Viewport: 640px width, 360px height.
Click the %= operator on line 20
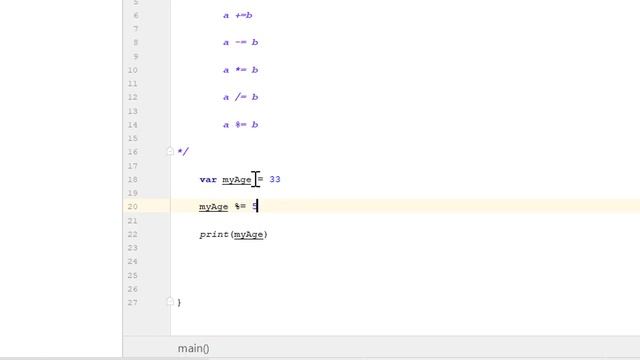pyautogui.click(x=240, y=206)
